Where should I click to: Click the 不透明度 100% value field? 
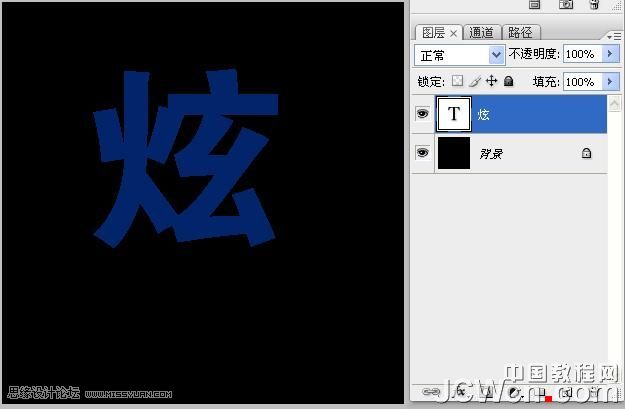click(x=582, y=54)
